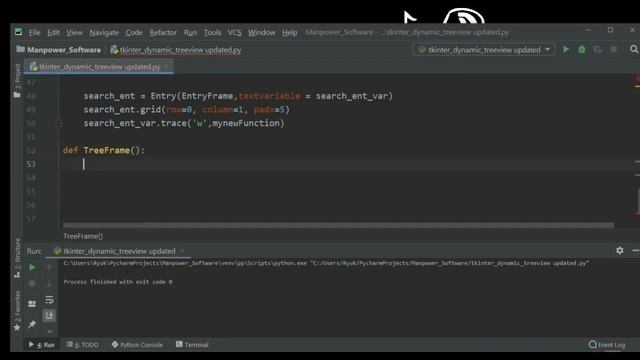Image resolution: width=640 pixels, height=360 pixels.
Task: Rerun the script in Run panel
Action: (x=32, y=268)
